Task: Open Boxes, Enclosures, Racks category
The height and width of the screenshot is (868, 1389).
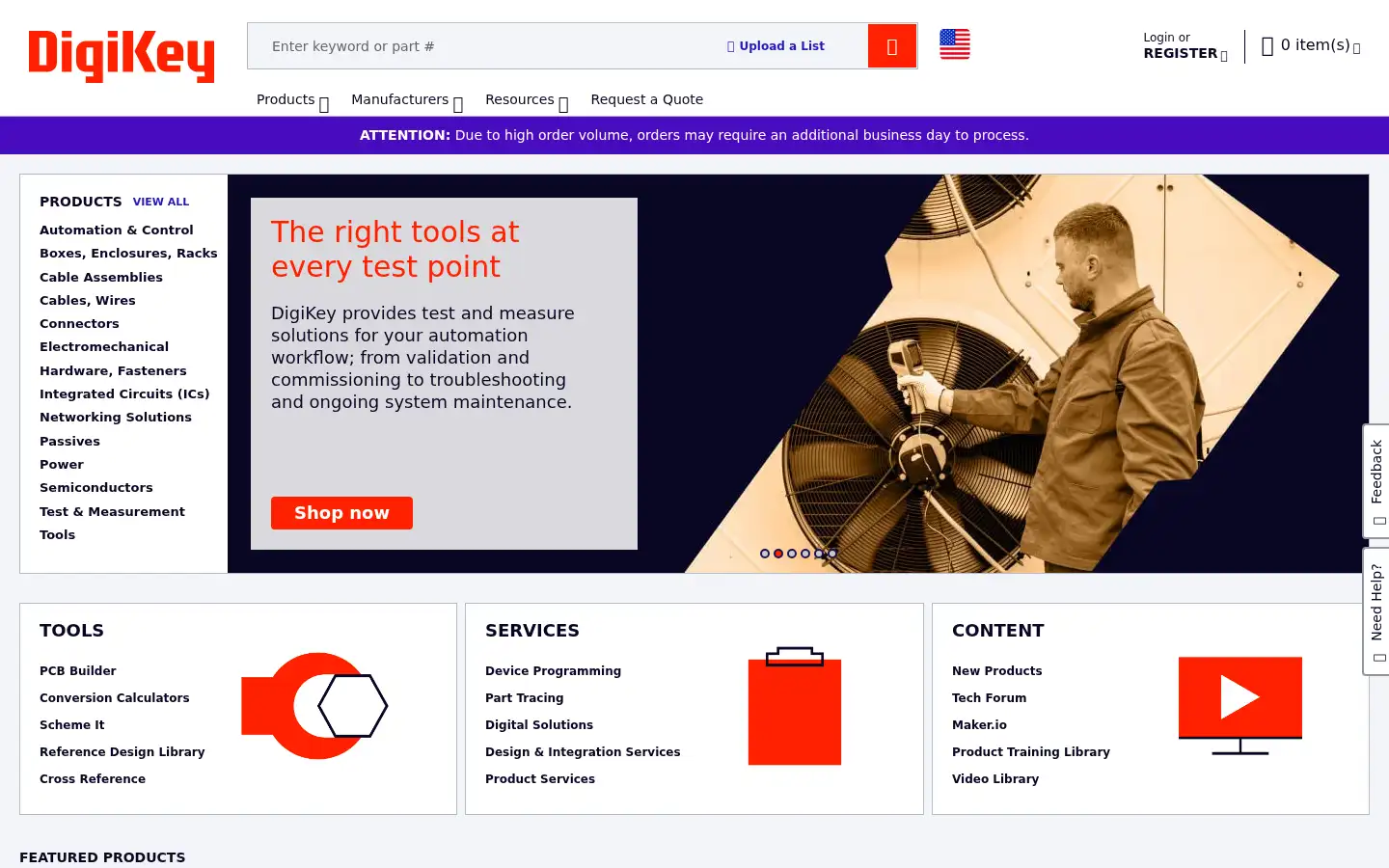Action: click(x=128, y=254)
